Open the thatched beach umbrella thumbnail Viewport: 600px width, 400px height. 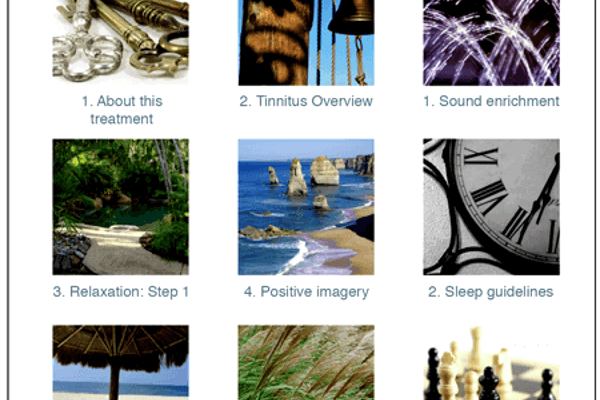click(121, 362)
